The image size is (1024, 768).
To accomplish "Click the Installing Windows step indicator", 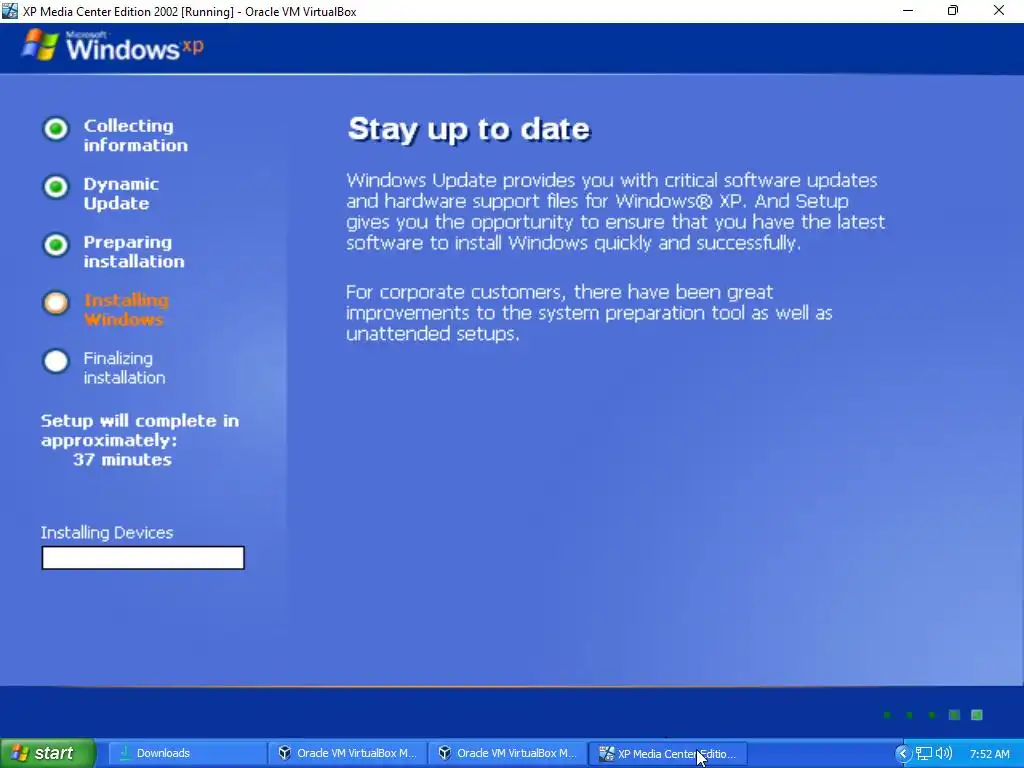I will 56,303.
